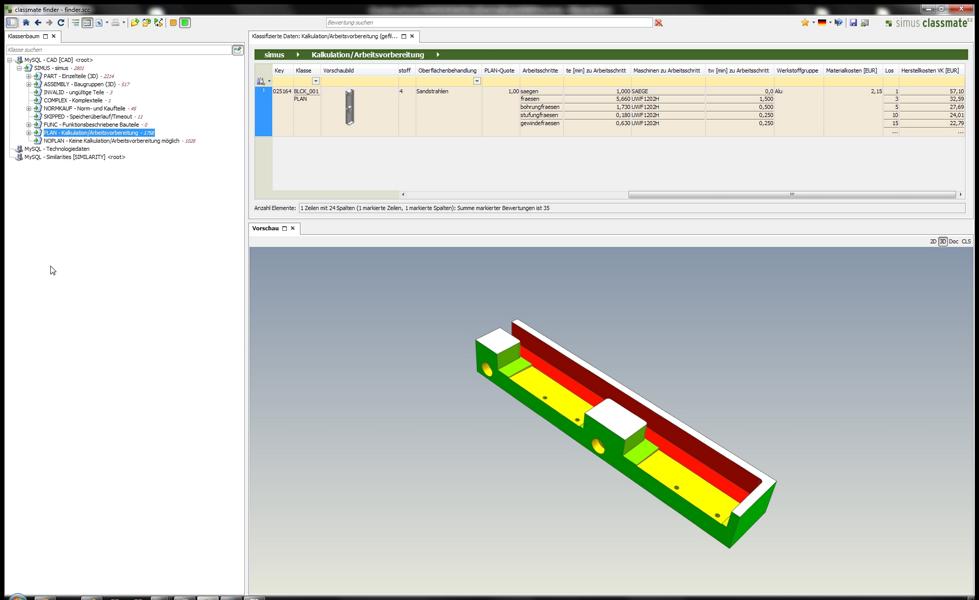Image resolution: width=979 pixels, height=600 pixels.
Task: Click the blue save disk icon
Action: tap(853, 22)
